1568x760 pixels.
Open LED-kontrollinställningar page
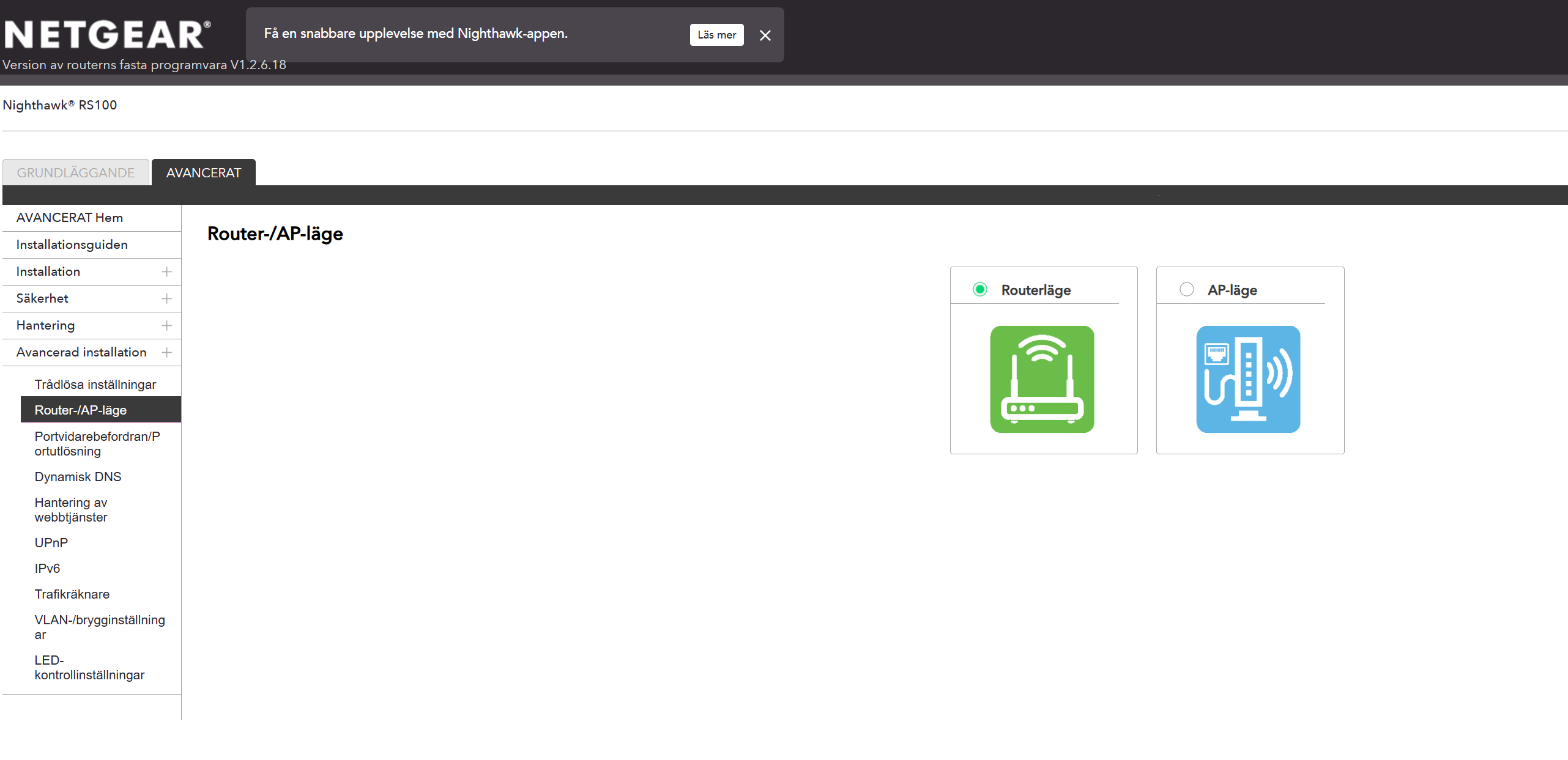89,668
